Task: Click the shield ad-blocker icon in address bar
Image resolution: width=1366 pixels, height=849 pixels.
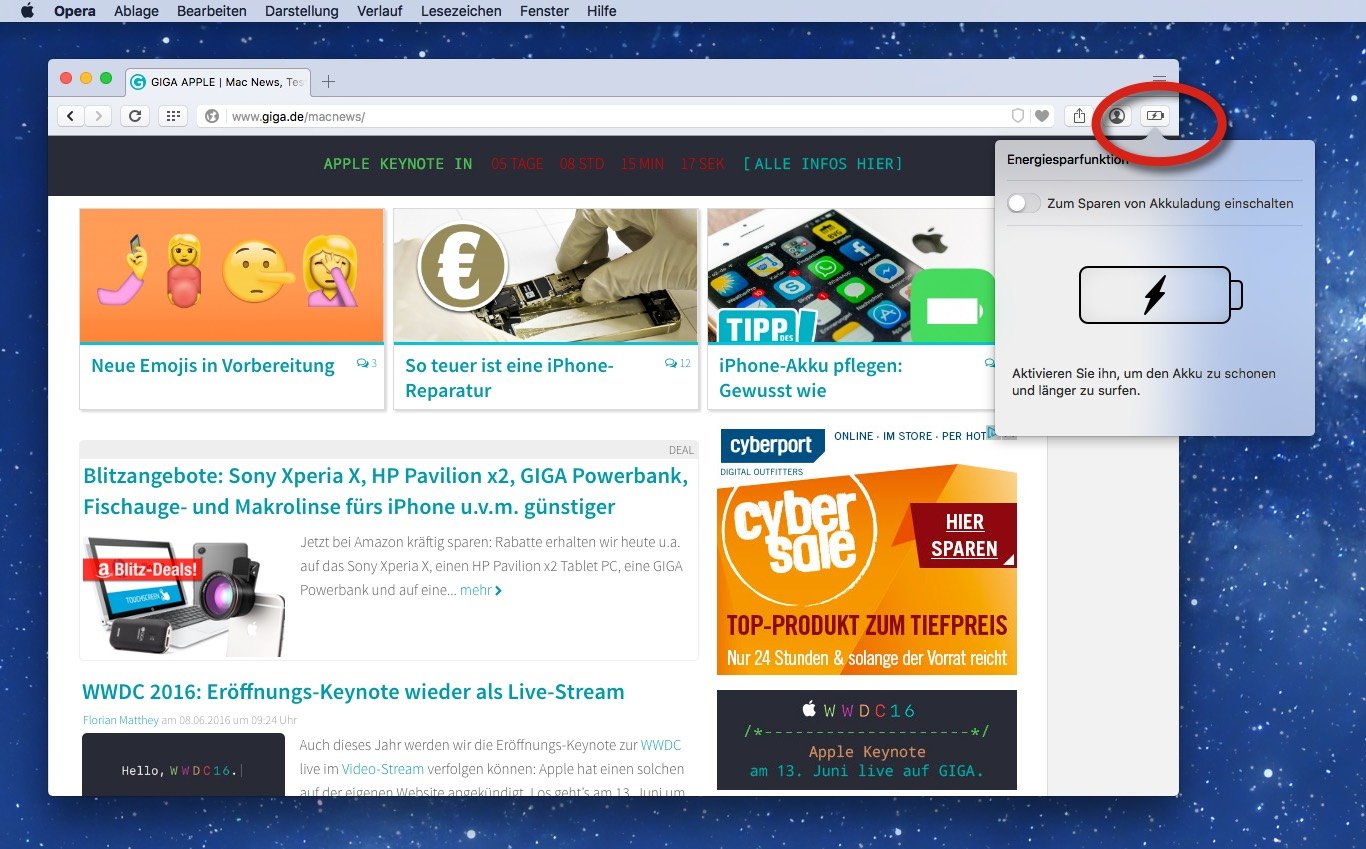Action: pos(1018,116)
